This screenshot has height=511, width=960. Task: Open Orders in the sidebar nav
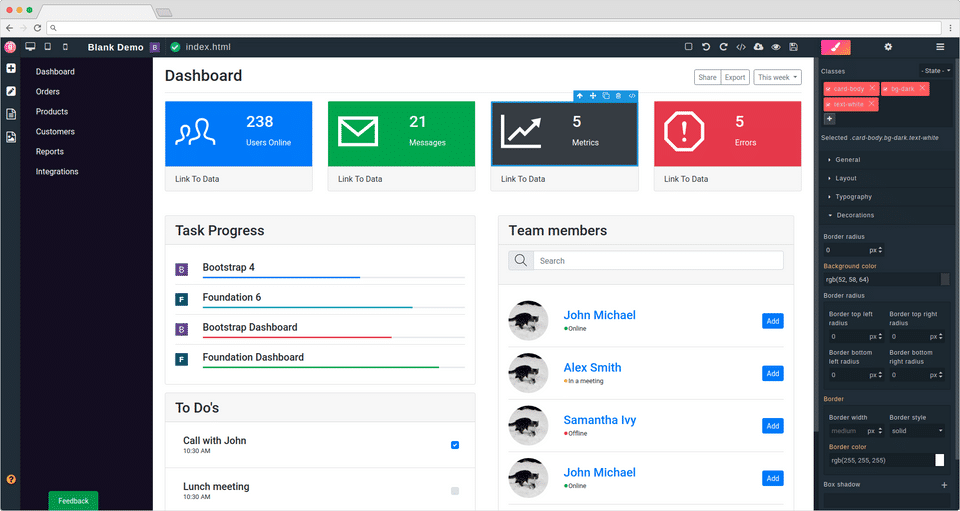tap(48, 92)
